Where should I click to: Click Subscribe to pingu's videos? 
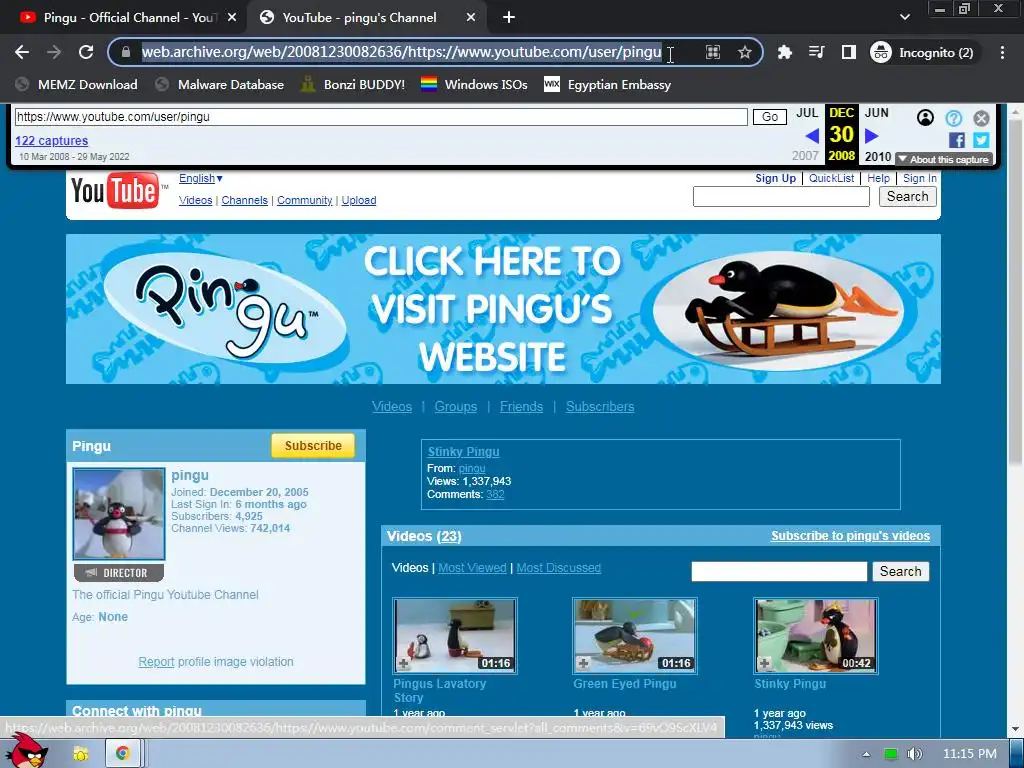850,536
